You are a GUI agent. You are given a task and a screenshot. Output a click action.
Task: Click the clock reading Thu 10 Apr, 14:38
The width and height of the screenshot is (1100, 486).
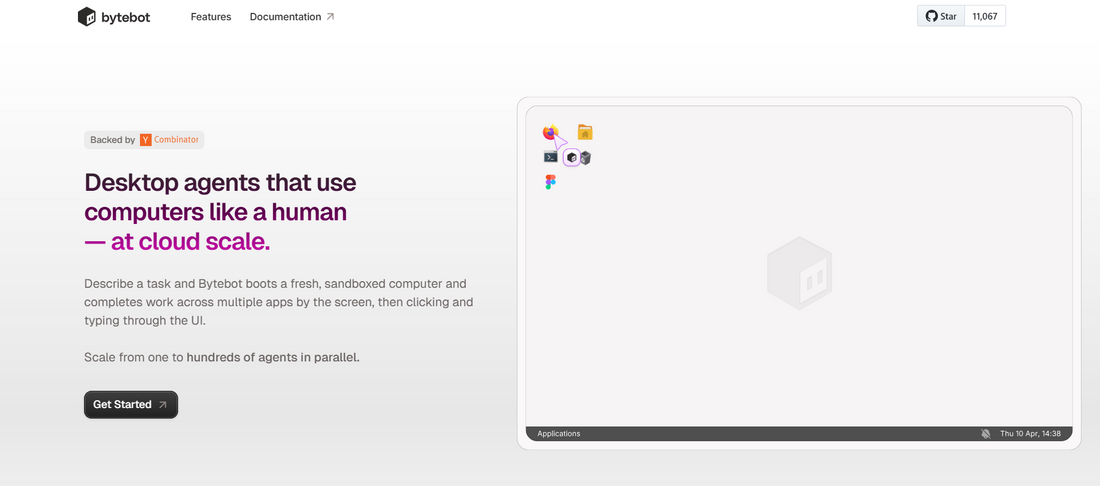1031,433
